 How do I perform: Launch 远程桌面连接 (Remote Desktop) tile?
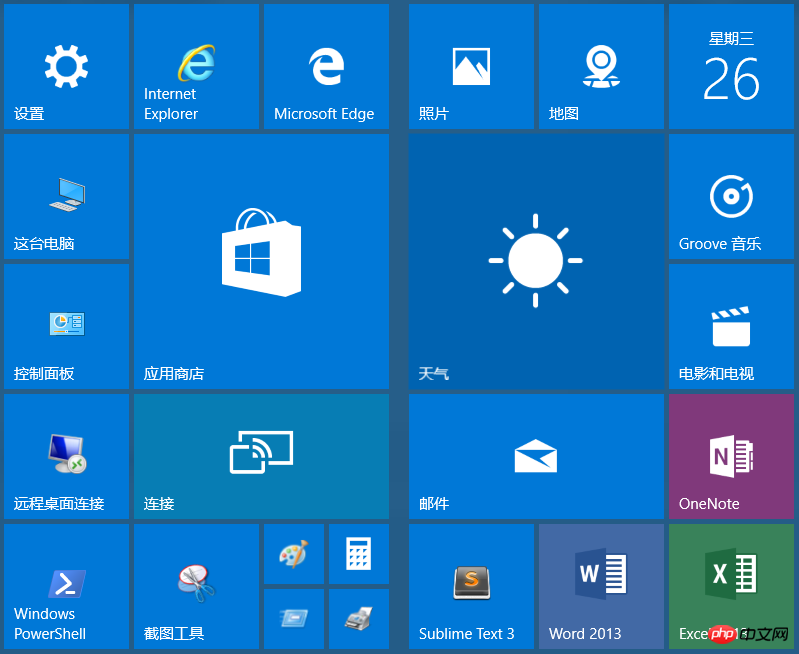[x=66, y=456]
